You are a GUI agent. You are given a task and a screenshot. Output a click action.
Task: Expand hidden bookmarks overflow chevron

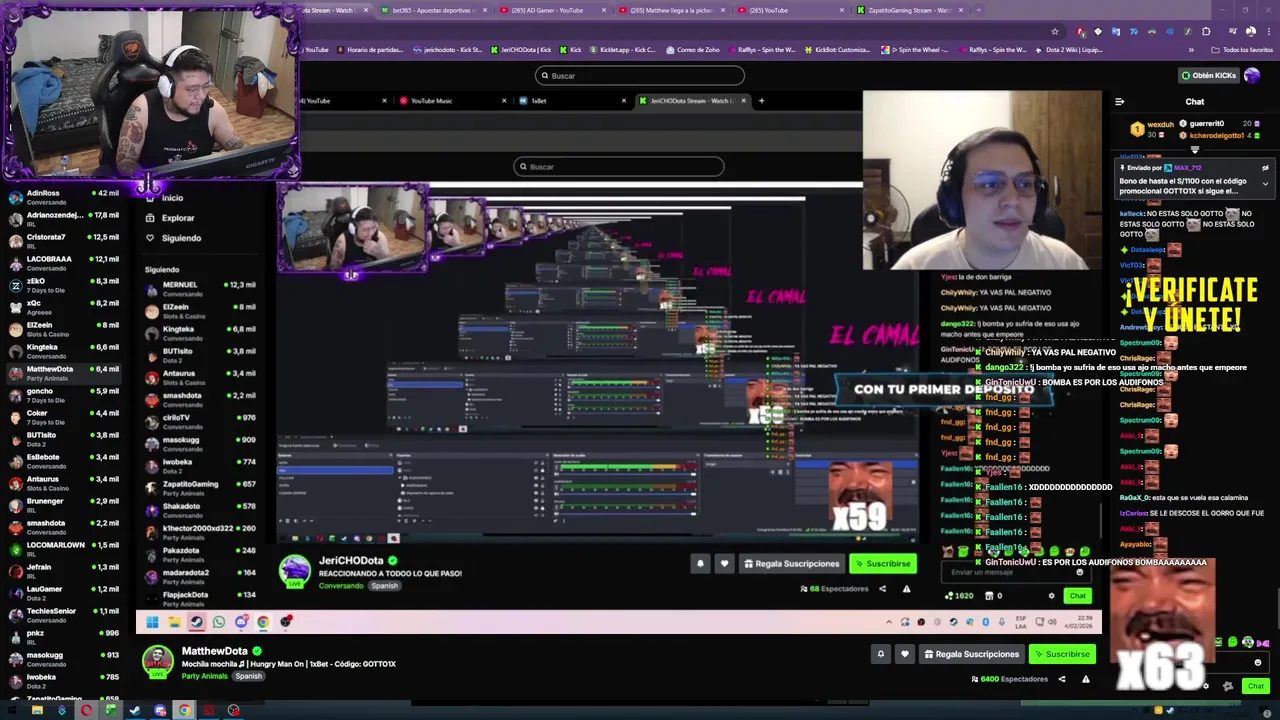click(x=1191, y=49)
